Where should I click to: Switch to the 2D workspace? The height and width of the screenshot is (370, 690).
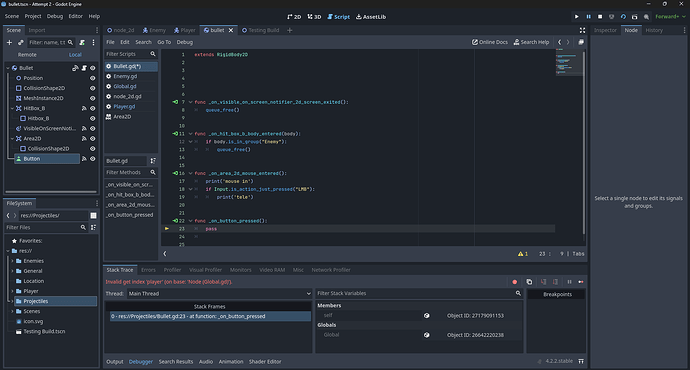pyautogui.click(x=294, y=17)
